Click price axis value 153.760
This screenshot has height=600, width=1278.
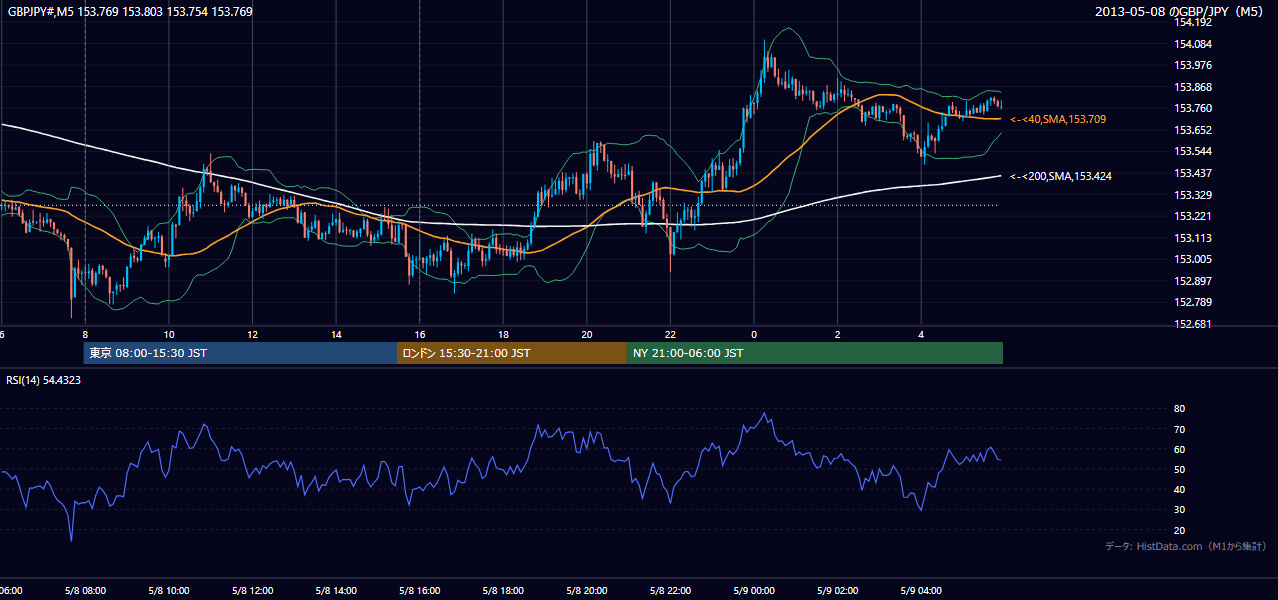(x=1195, y=108)
